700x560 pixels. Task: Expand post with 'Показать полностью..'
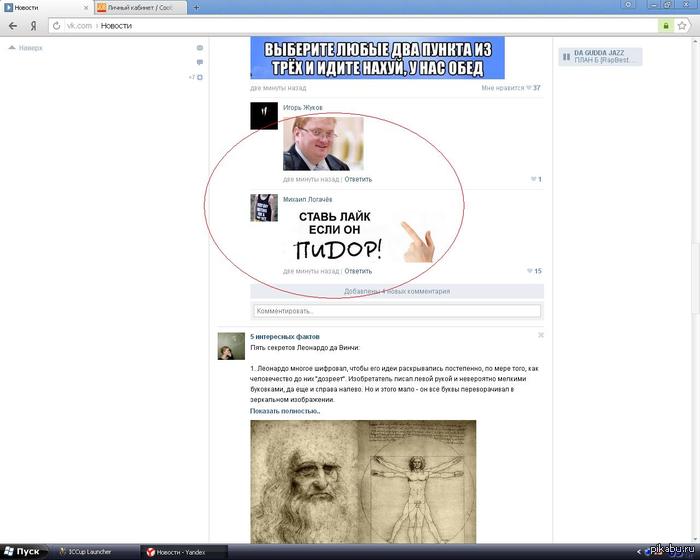tap(285, 411)
